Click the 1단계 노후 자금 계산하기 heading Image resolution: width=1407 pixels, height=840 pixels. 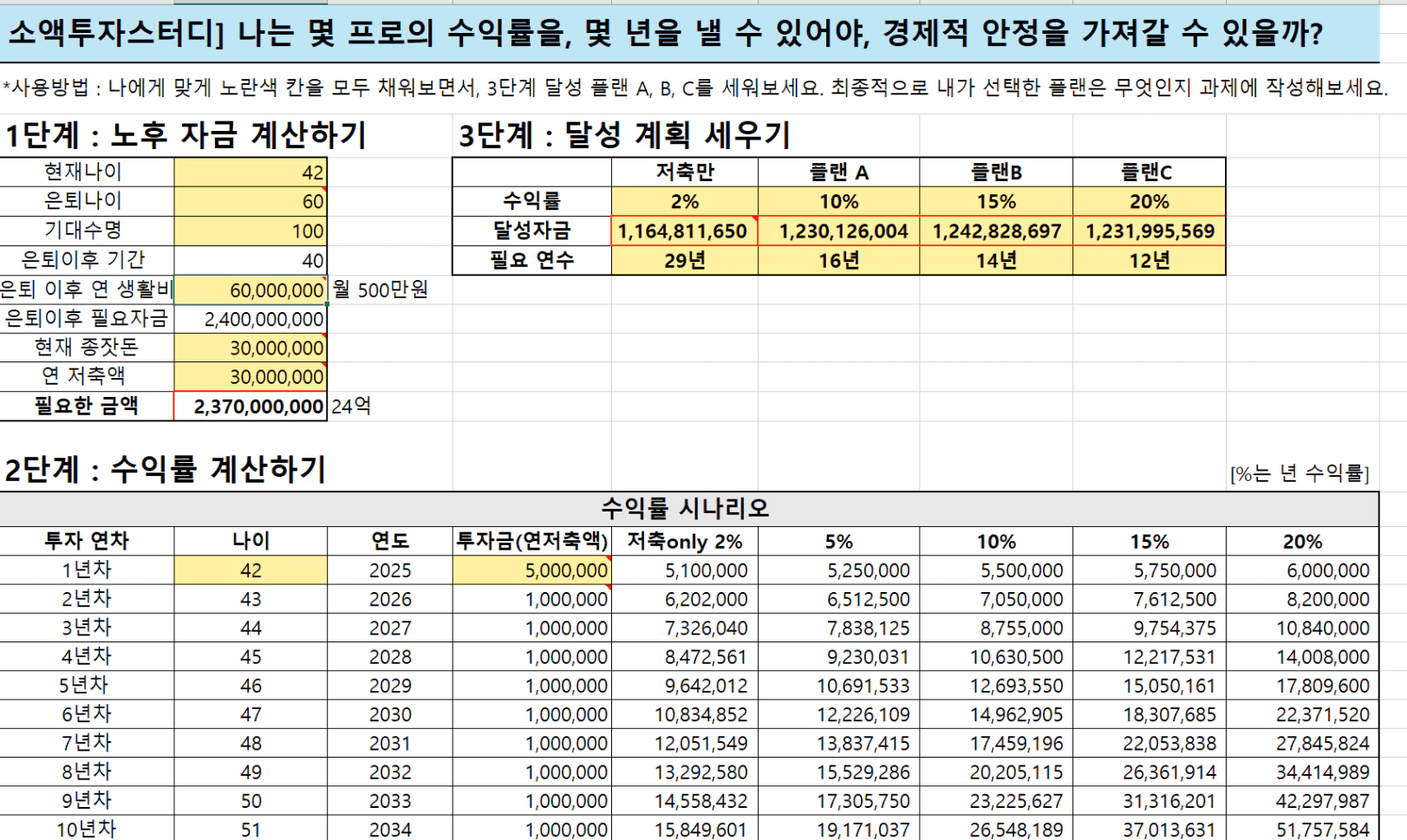(x=186, y=135)
